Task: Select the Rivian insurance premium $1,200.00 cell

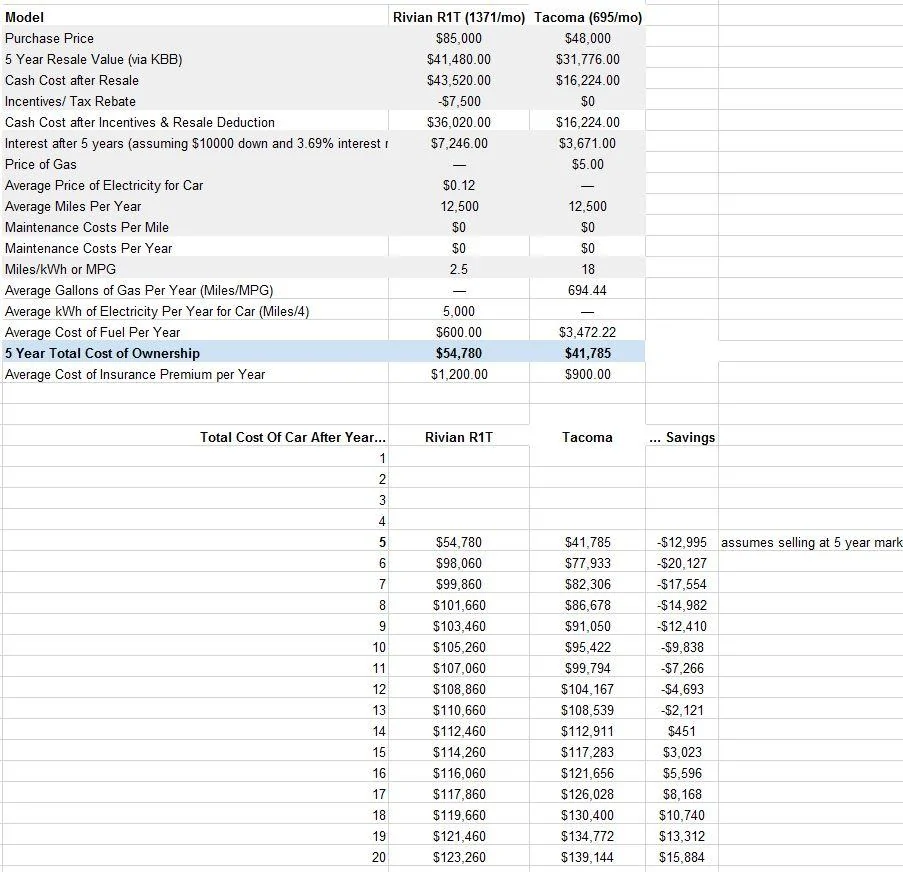Action: pos(458,374)
